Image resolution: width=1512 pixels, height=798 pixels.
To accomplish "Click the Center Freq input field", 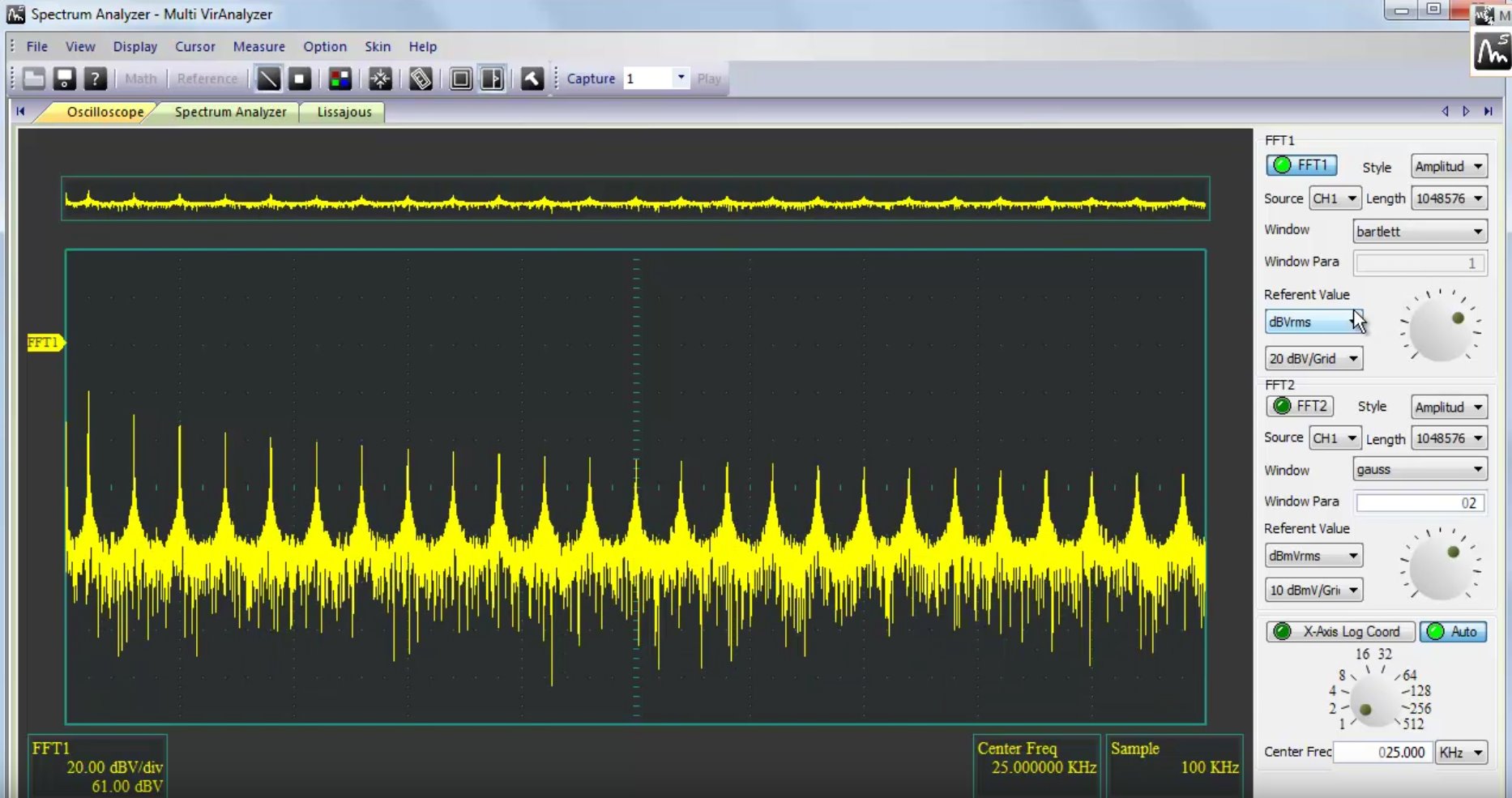I will 1383,752.
